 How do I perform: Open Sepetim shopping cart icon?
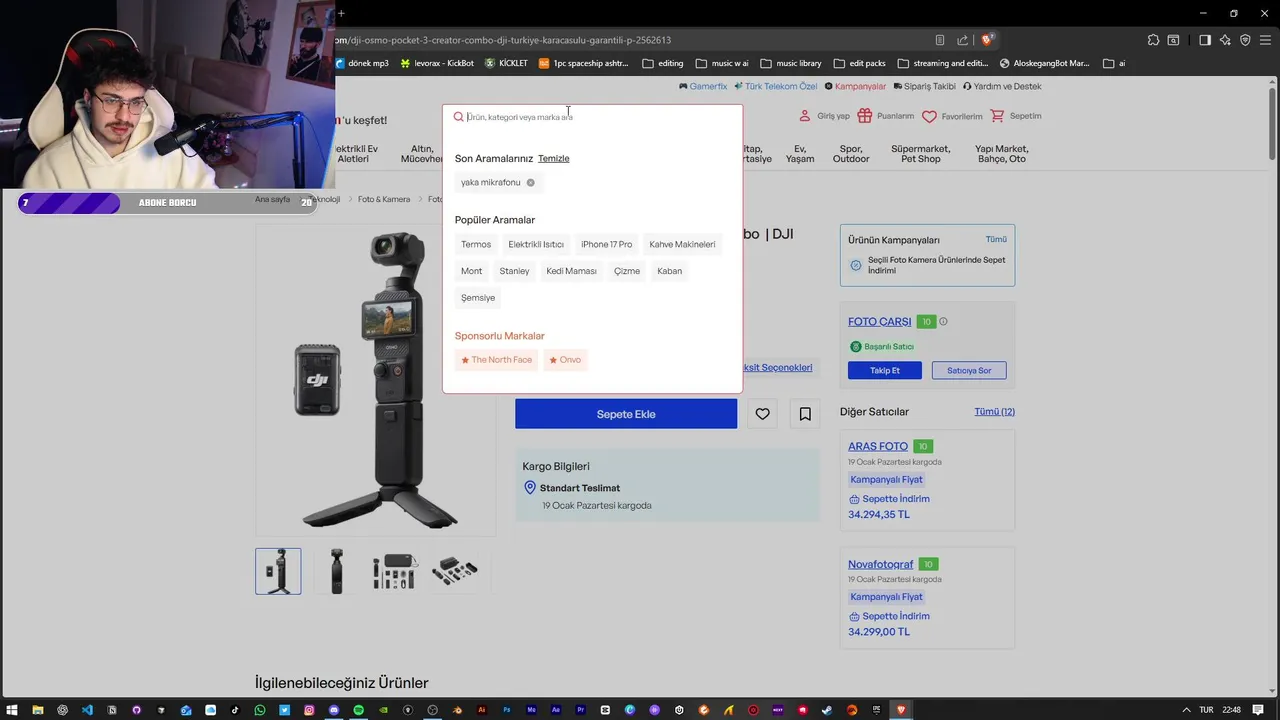tap(997, 116)
